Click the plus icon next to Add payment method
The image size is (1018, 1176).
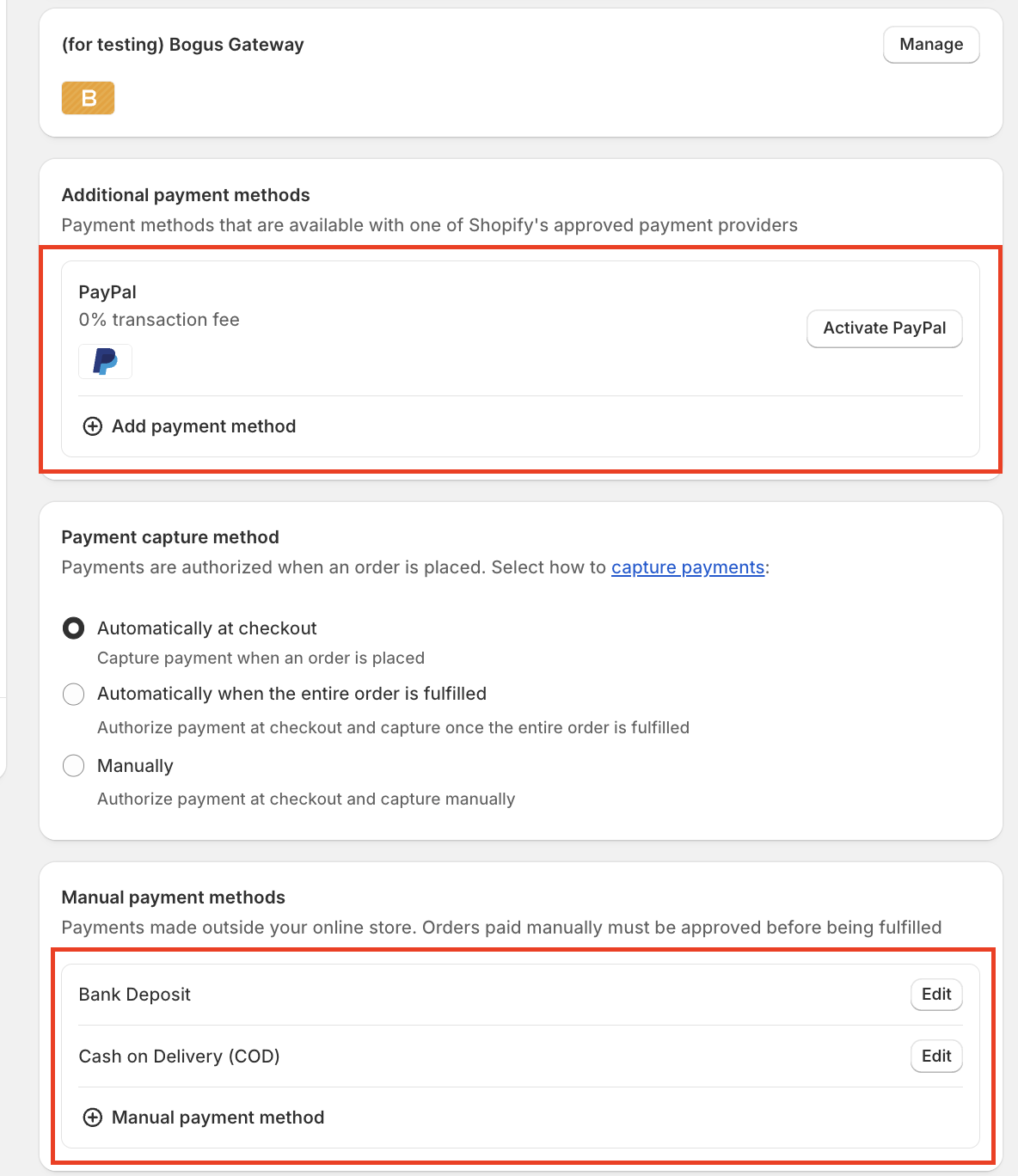92,426
